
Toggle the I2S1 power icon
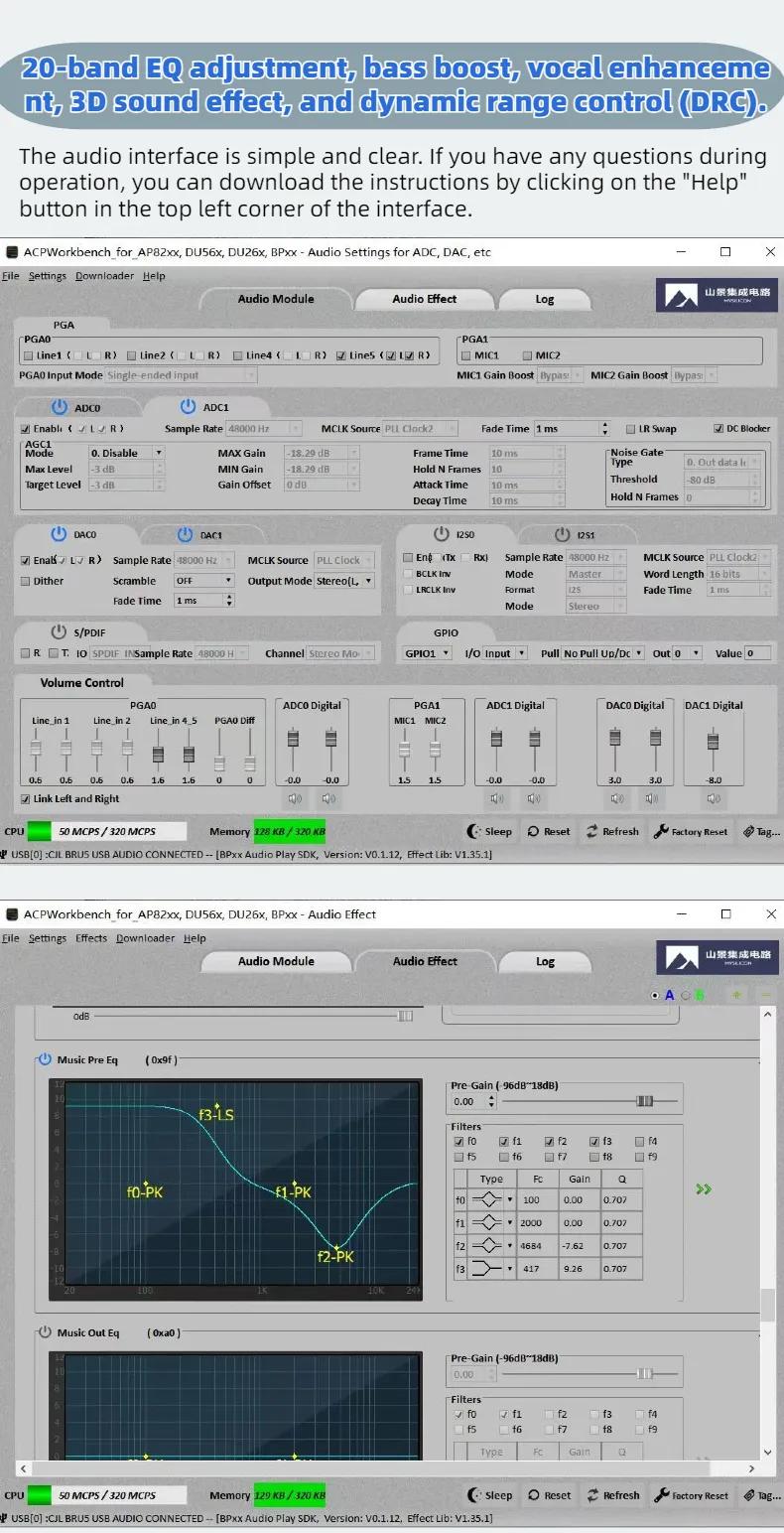pyautogui.click(x=562, y=534)
